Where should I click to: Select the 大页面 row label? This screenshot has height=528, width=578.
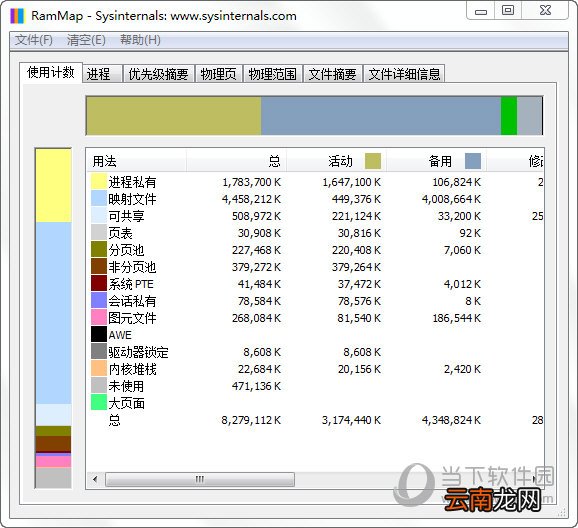[126, 403]
